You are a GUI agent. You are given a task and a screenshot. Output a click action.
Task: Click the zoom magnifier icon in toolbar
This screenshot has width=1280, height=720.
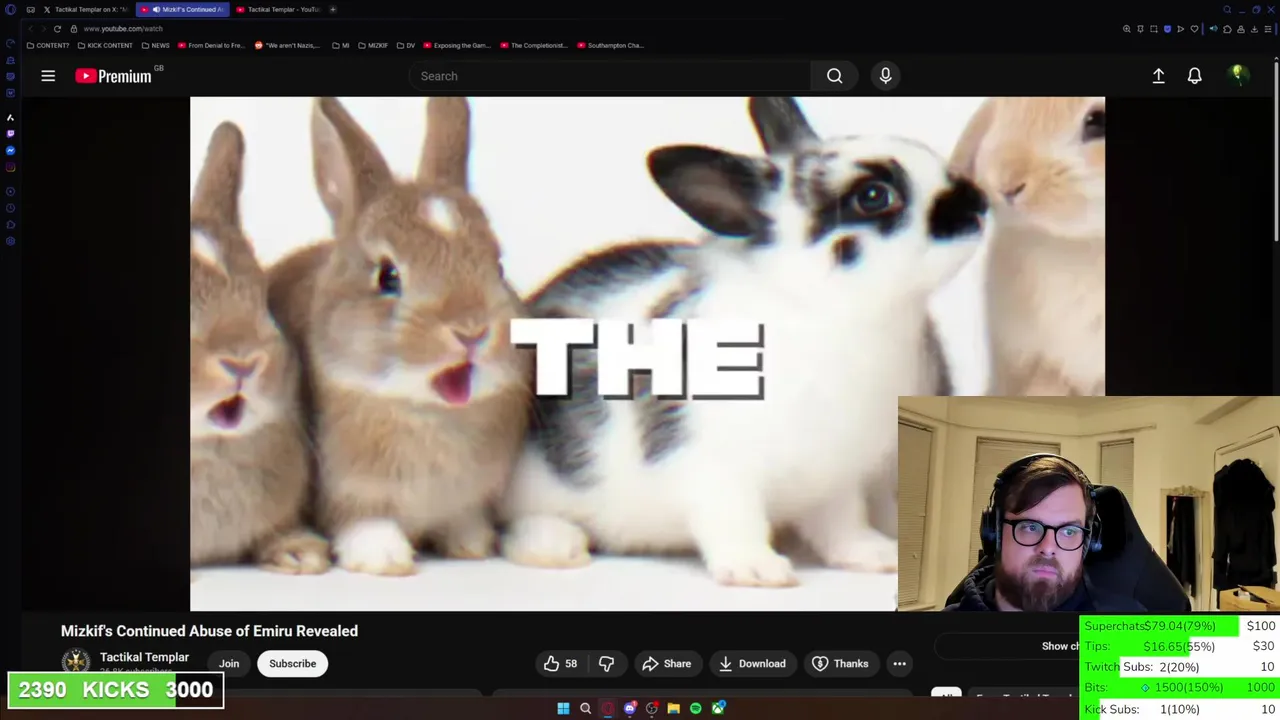point(1127,29)
